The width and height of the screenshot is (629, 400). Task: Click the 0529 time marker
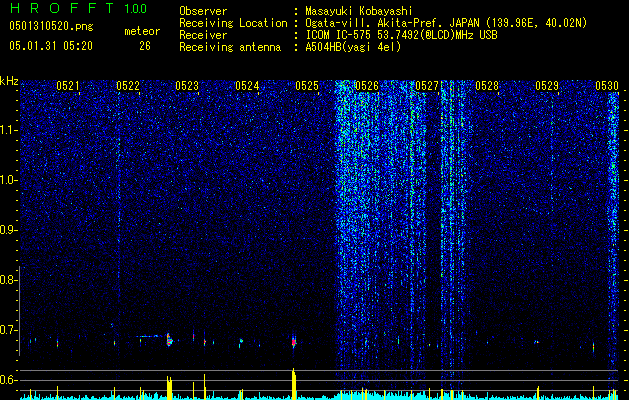click(547, 86)
